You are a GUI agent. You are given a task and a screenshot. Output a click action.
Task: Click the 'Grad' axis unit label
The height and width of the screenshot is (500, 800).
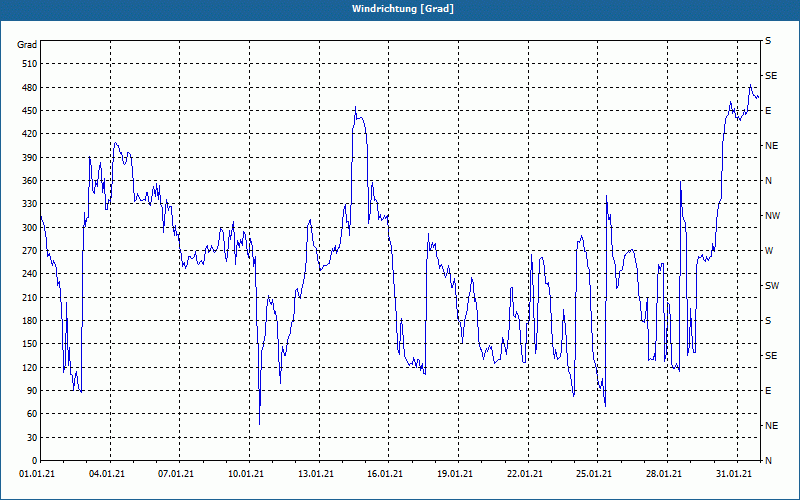click(27, 45)
